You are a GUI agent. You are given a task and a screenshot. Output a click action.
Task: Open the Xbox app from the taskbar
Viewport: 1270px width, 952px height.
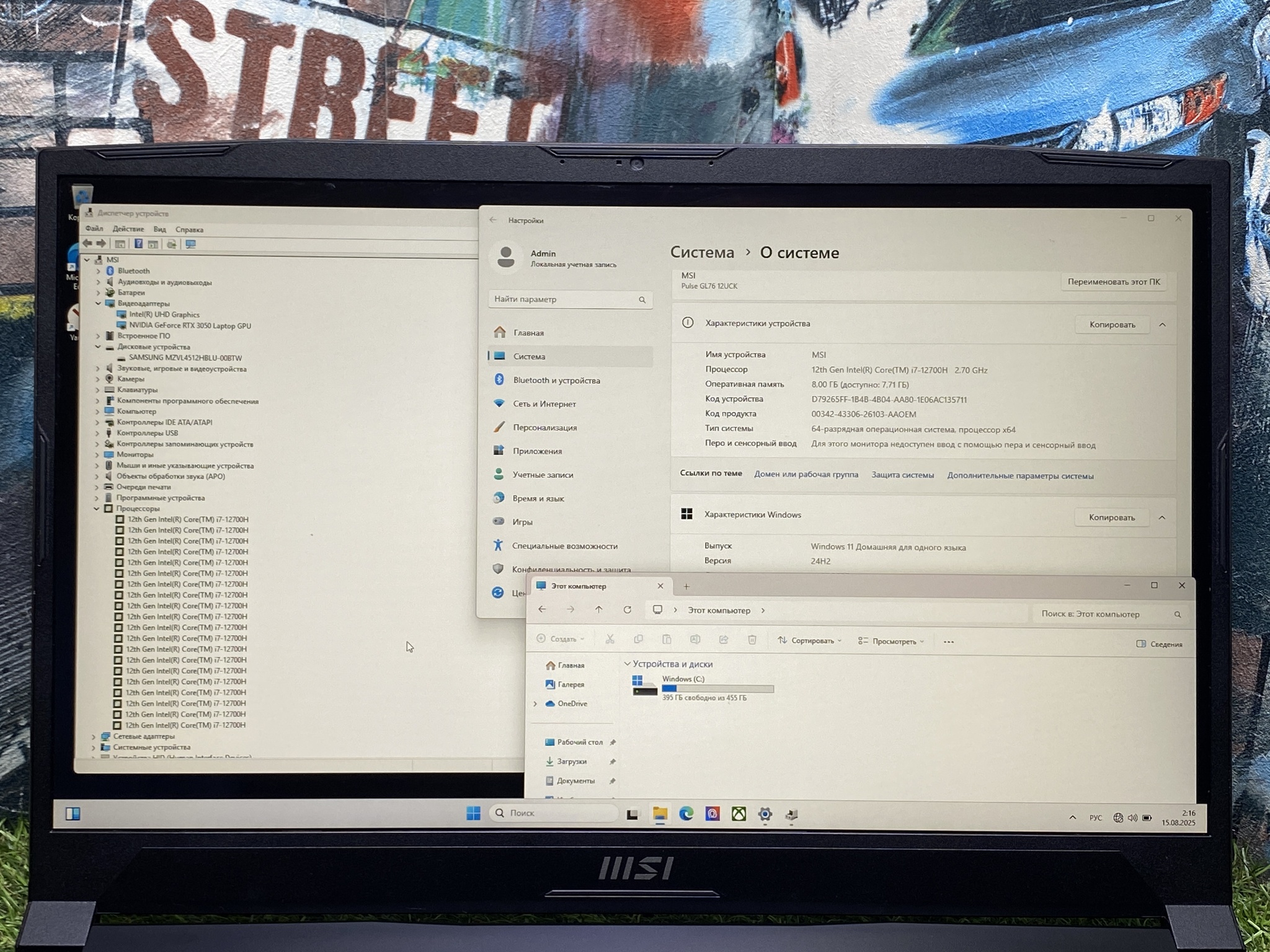(x=739, y=814)
